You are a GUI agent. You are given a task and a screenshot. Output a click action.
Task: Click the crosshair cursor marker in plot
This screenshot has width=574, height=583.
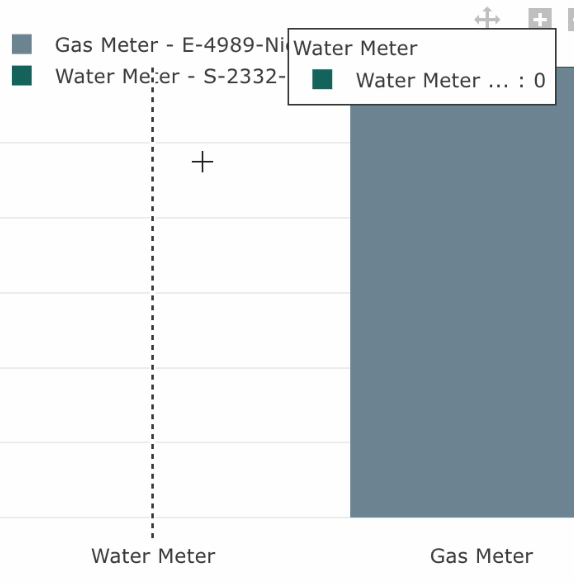(x=202, y=162)
